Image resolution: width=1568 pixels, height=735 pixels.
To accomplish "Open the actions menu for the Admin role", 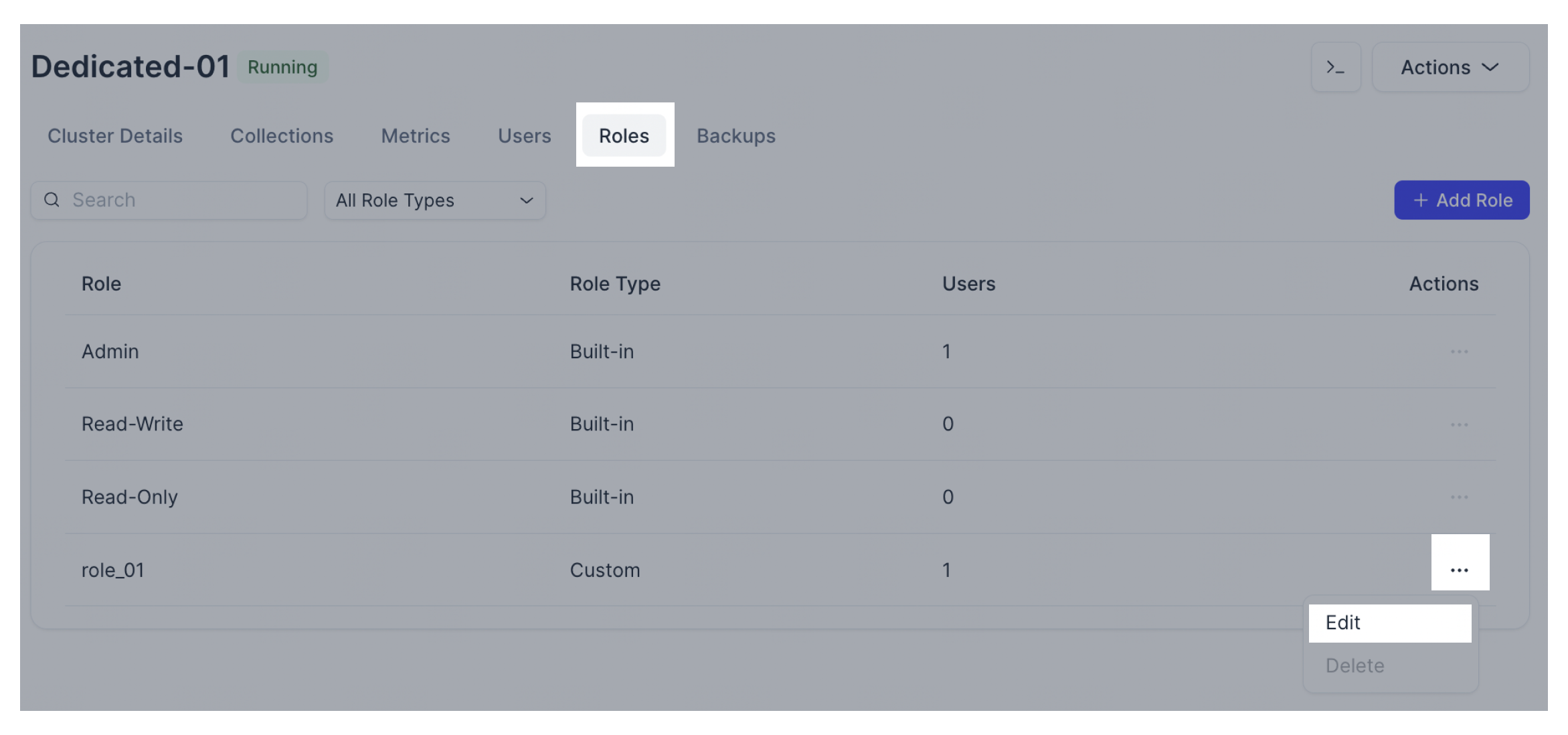I will [1460, 351].
